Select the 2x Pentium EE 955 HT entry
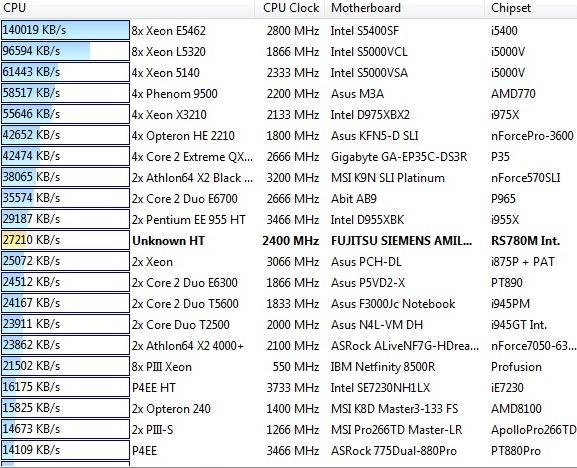The height and width of the screenshot is (468, 577). 188,219
